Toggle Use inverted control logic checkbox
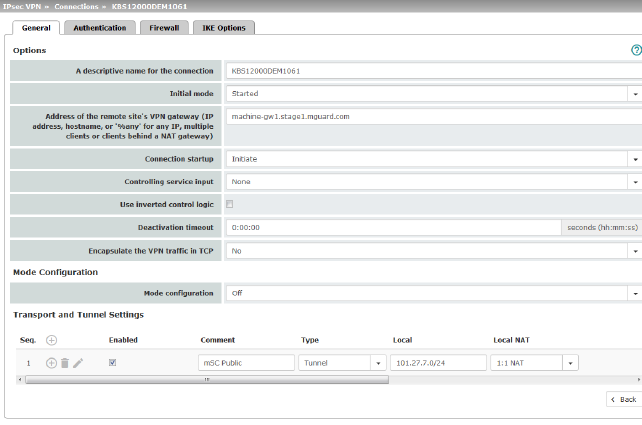Viewport: 642px width, 425px height. 229,204
